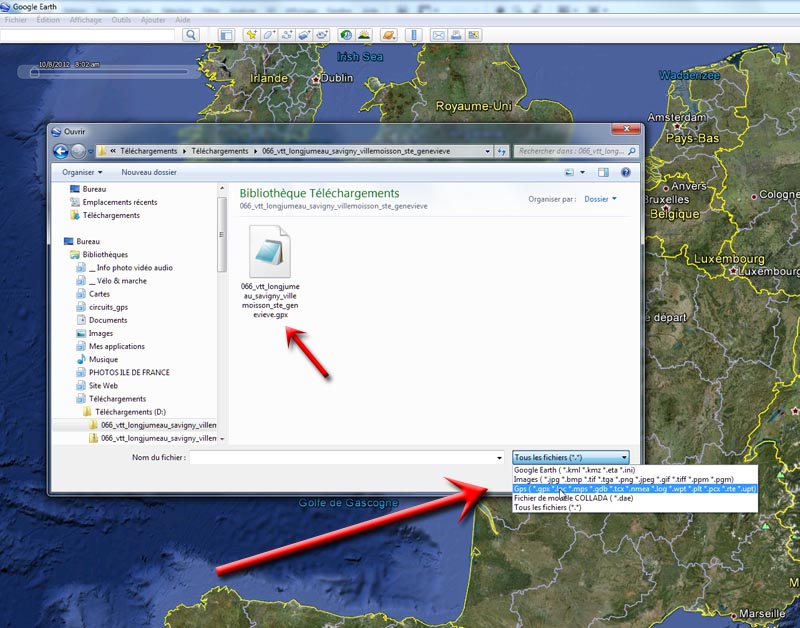The width and height of the screenshot is (800, 628).
Task: Click the 066_vtt_longjumeau folder segment in breadcrumb
Action: pos(356,151)
